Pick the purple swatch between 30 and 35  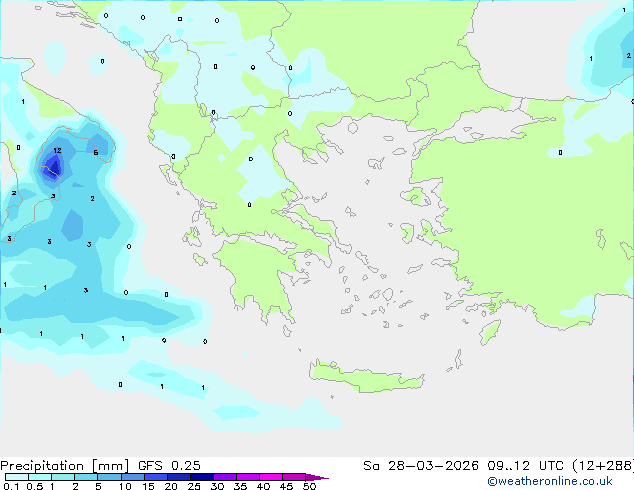(224, 477)
